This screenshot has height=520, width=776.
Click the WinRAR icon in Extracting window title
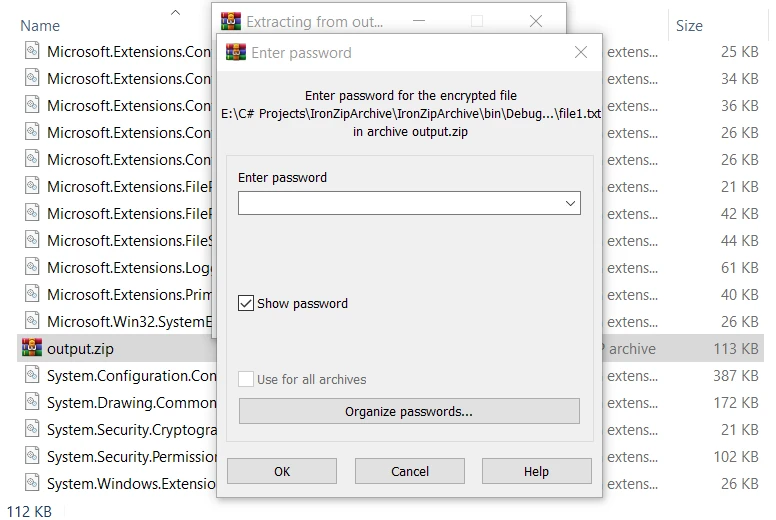click(231, 21)
